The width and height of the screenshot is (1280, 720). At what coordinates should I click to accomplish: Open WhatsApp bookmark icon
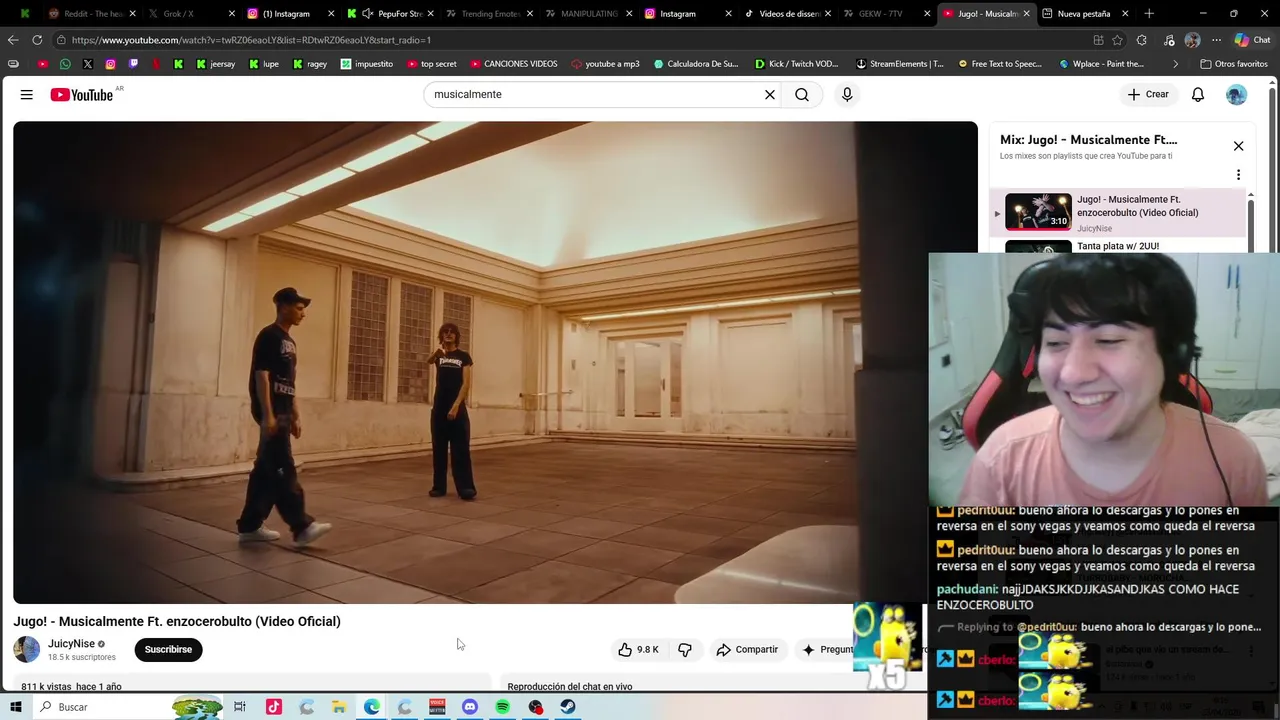tap(65, 64)
